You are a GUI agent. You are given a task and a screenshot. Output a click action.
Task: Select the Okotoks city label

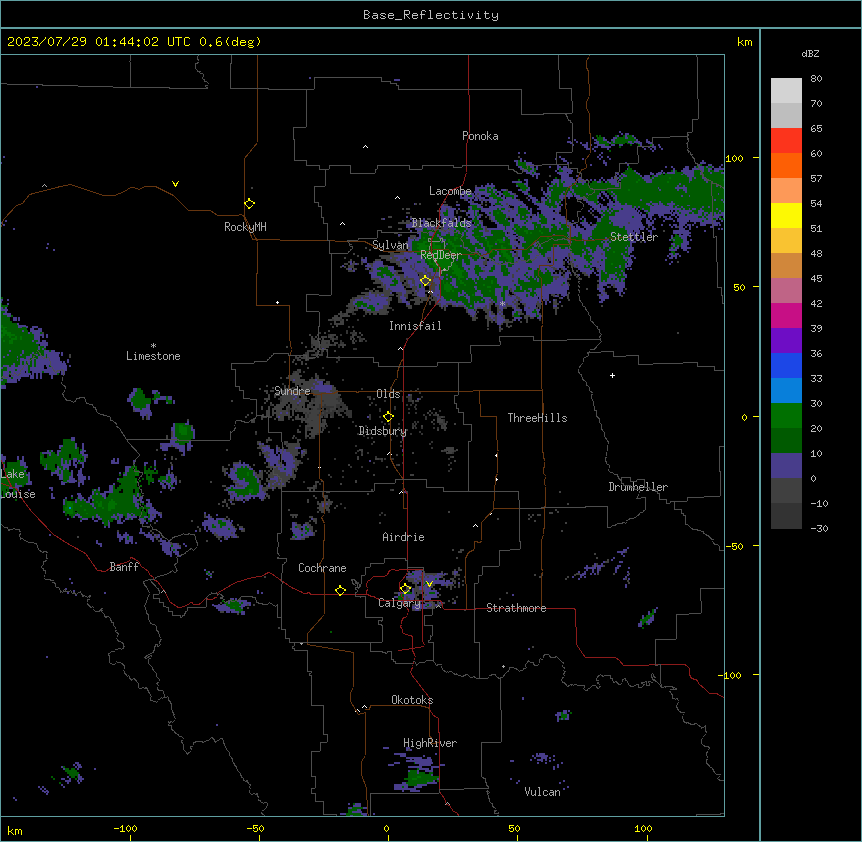(412, 700)
